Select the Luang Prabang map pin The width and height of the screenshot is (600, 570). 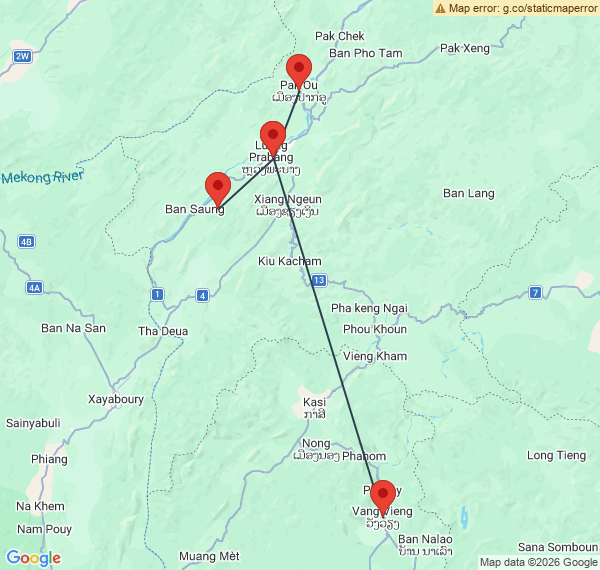point(273,138)
